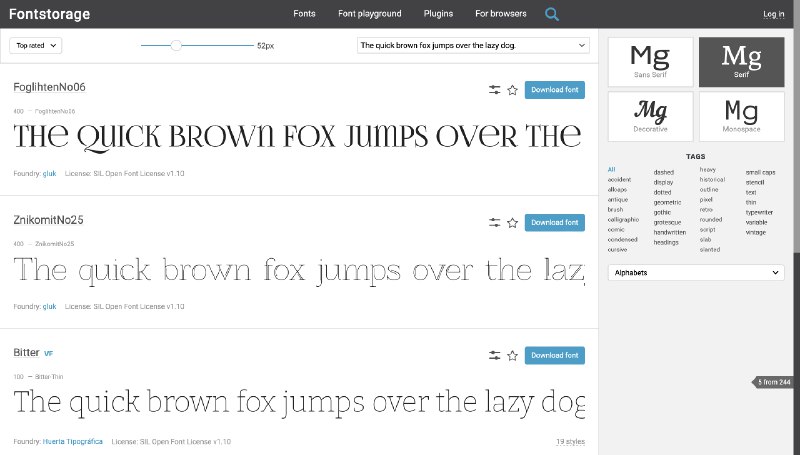Open the ZnikomitNo25 font title
Image resolution: width=800 pixels, height=455 pixels.
[48, 220]
